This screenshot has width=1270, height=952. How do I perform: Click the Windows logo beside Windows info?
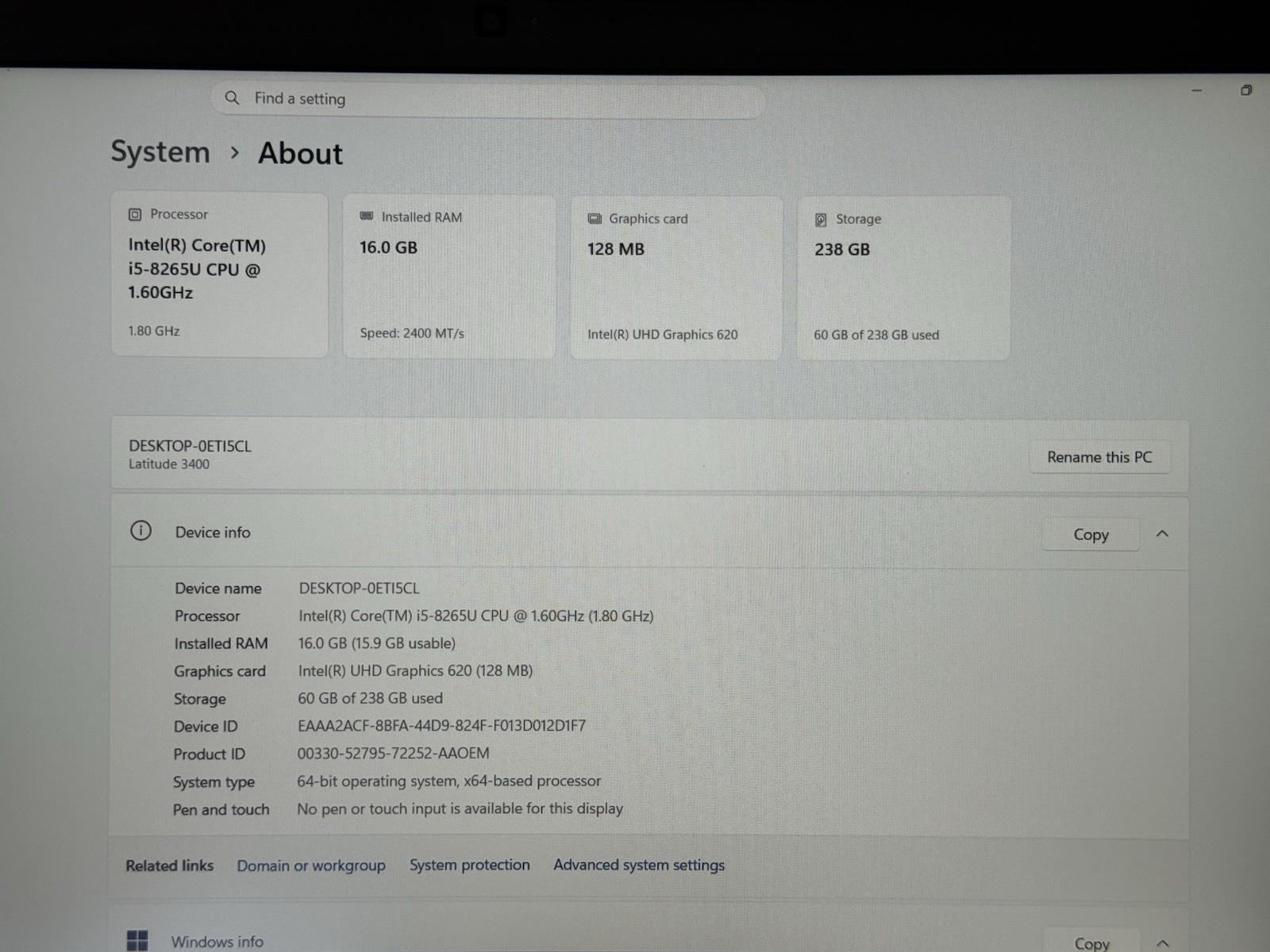point(137,941)
